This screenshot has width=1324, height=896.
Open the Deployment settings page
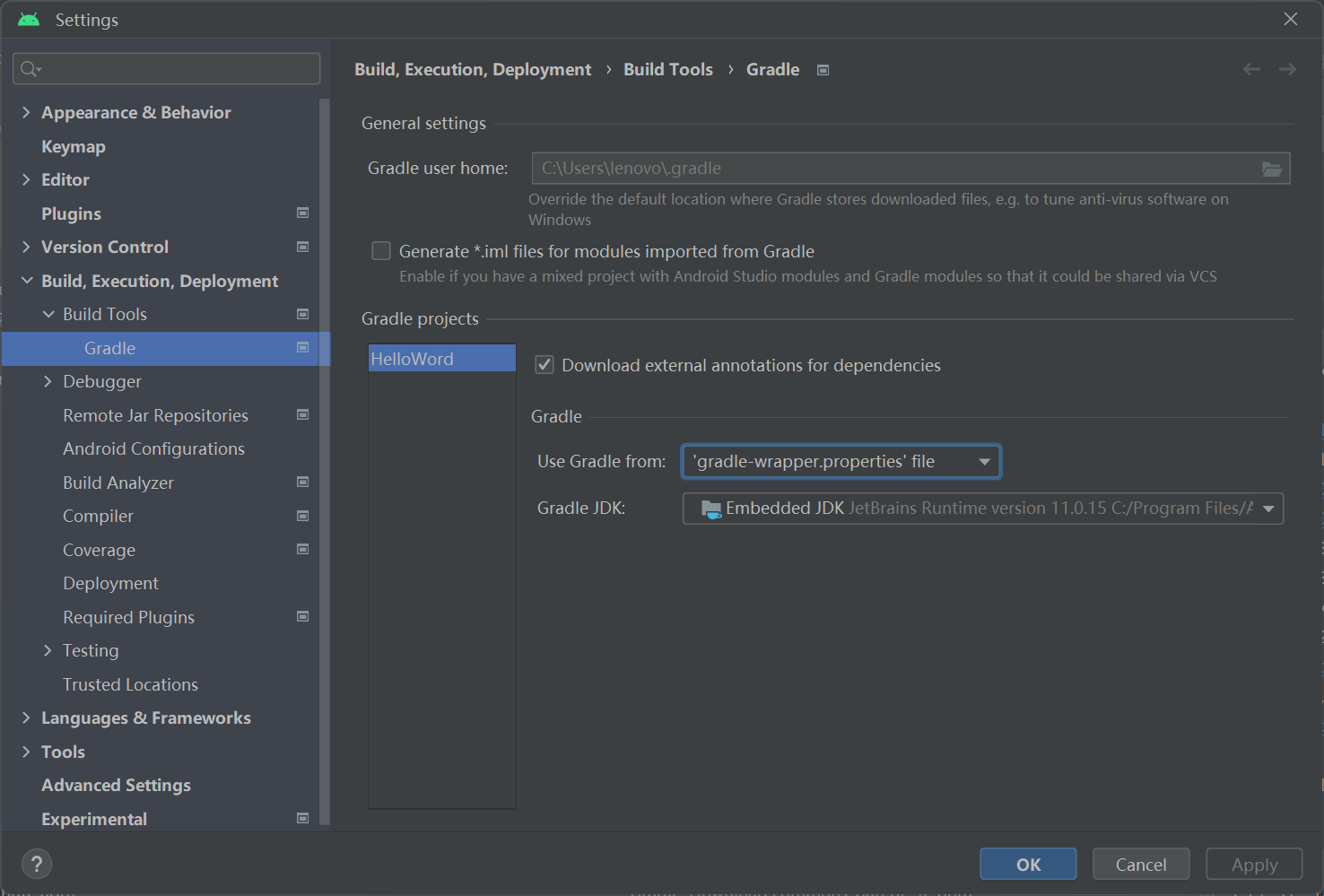110,583
